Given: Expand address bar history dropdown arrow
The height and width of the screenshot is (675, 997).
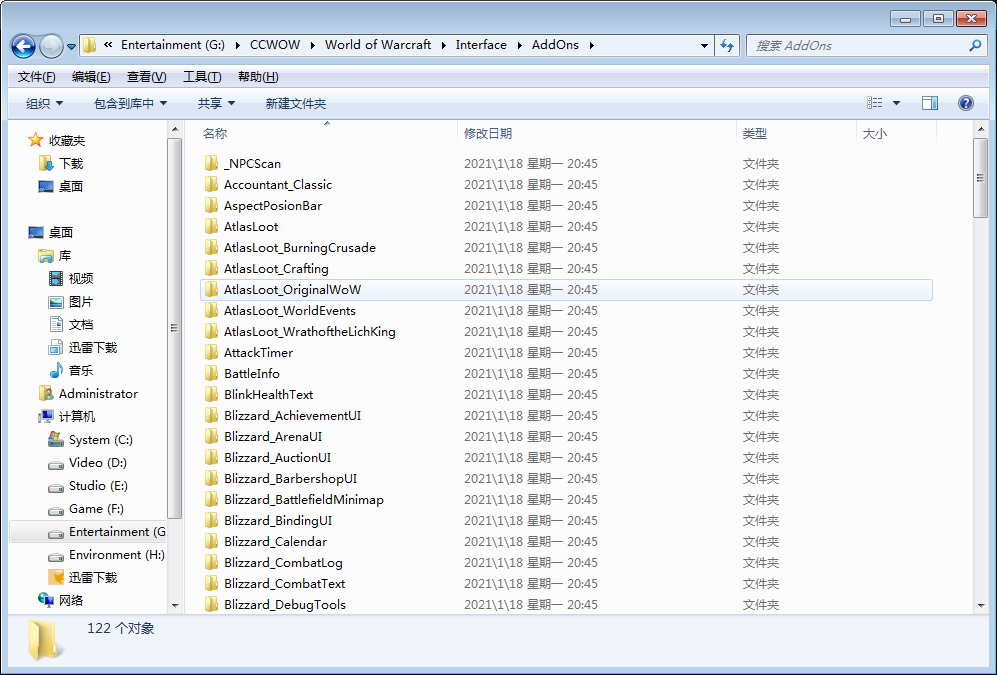Looking at the screenshot, I should point(706,46).
